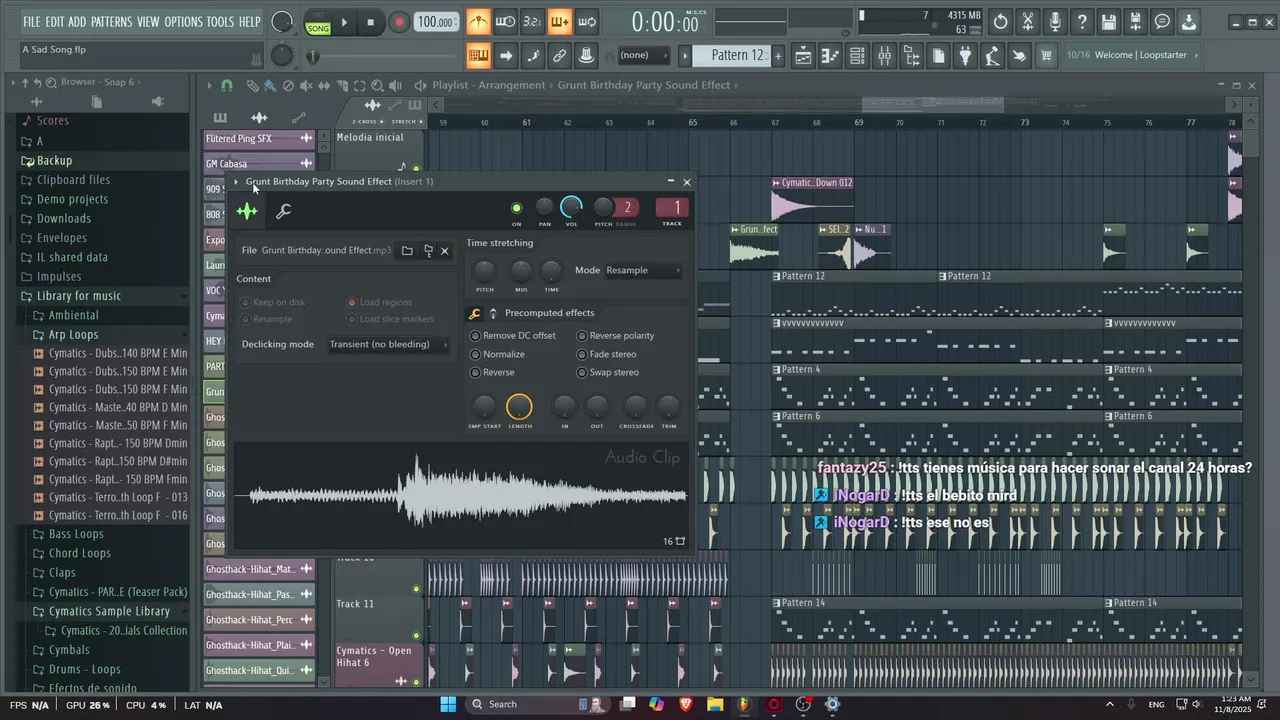Collapse the Cymatics Sample Library folder
The image size is (1280, 720).
click(x=109, y=611)
